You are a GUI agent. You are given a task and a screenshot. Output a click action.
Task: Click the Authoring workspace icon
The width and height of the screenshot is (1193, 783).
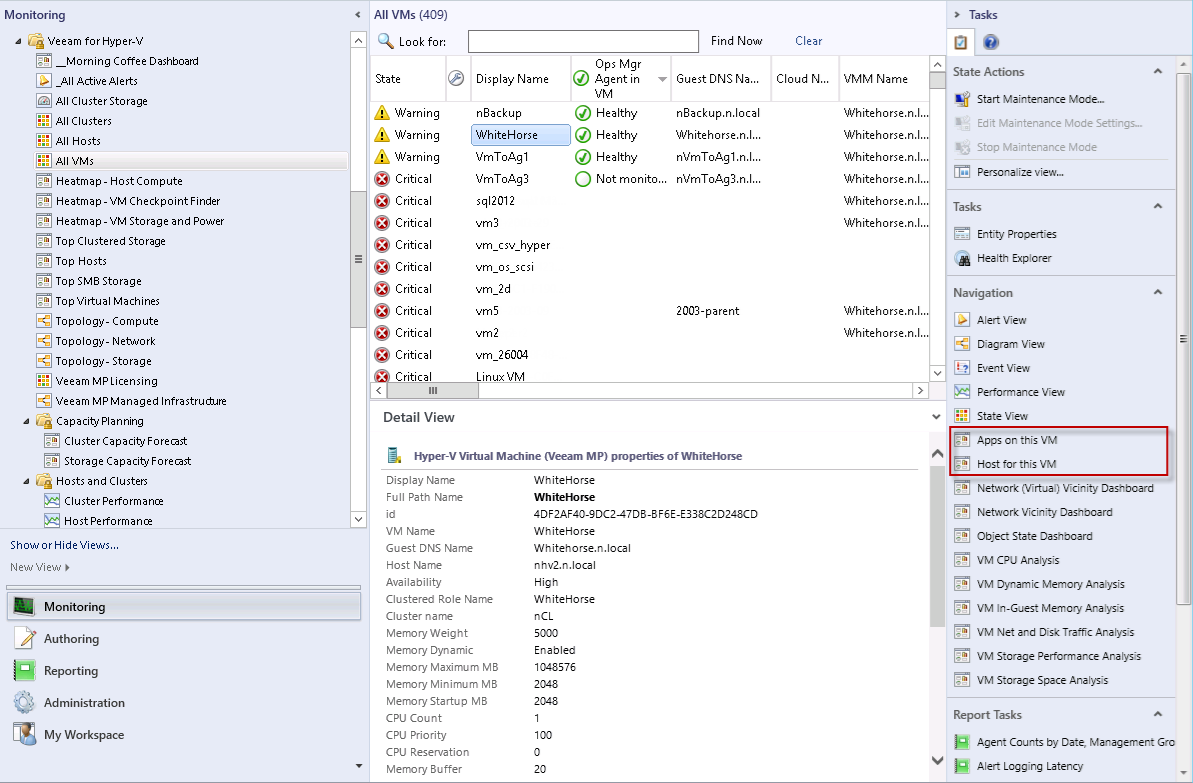tap(24, 638)
